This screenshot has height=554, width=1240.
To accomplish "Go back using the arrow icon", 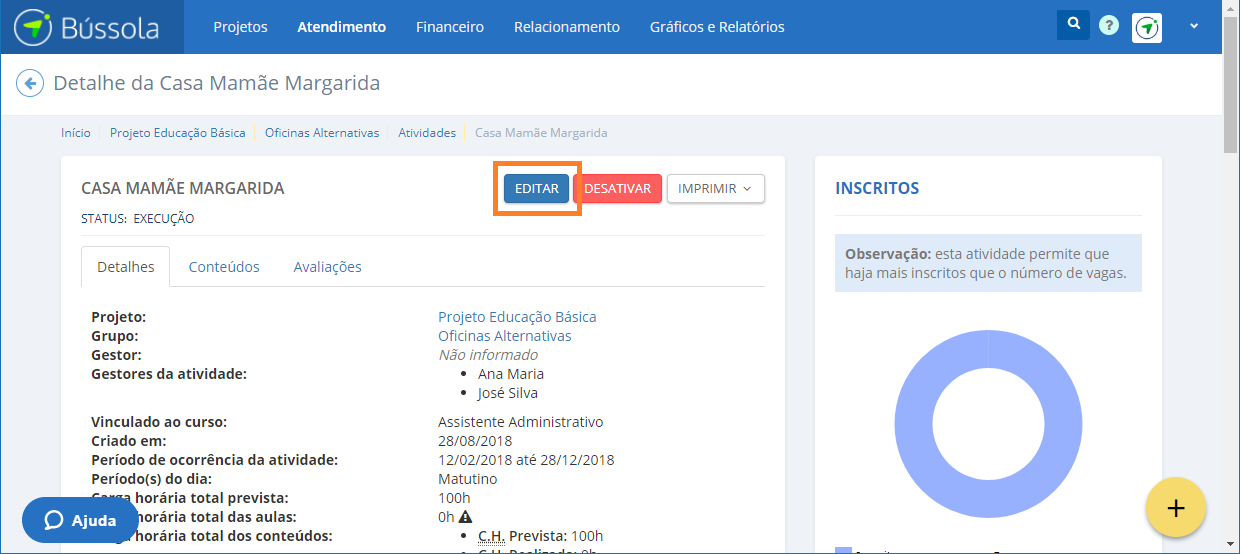I will point(30,83).
